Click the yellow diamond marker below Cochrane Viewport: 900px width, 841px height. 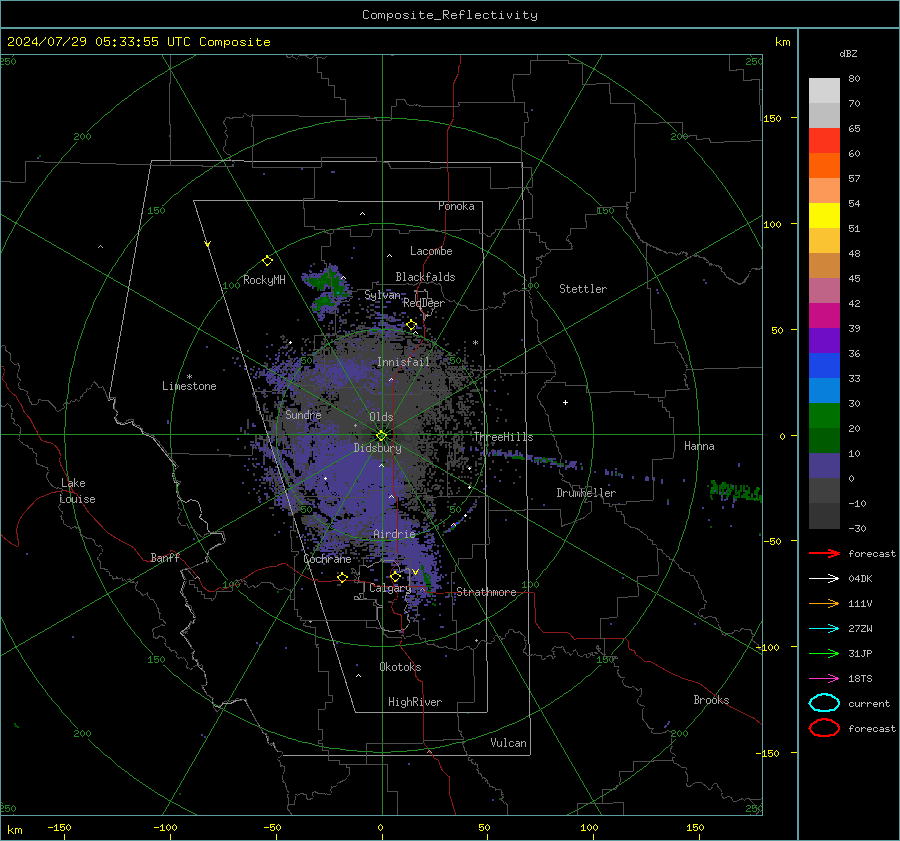click(342, 577)
